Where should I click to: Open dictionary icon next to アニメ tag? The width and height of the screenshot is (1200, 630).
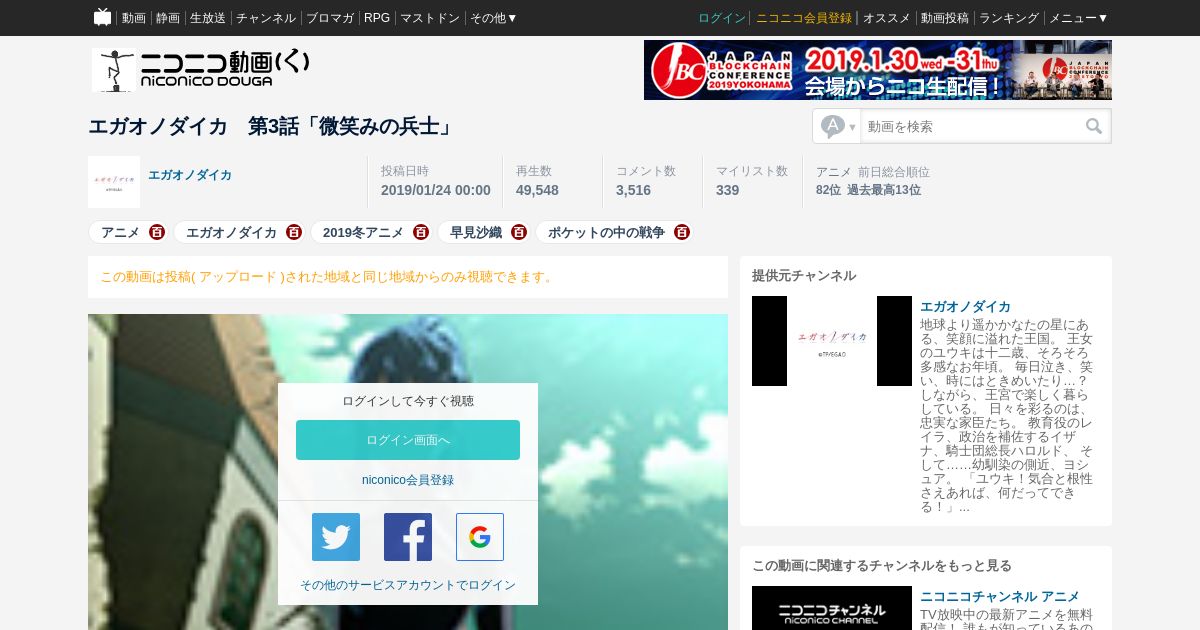pos(157,232)
